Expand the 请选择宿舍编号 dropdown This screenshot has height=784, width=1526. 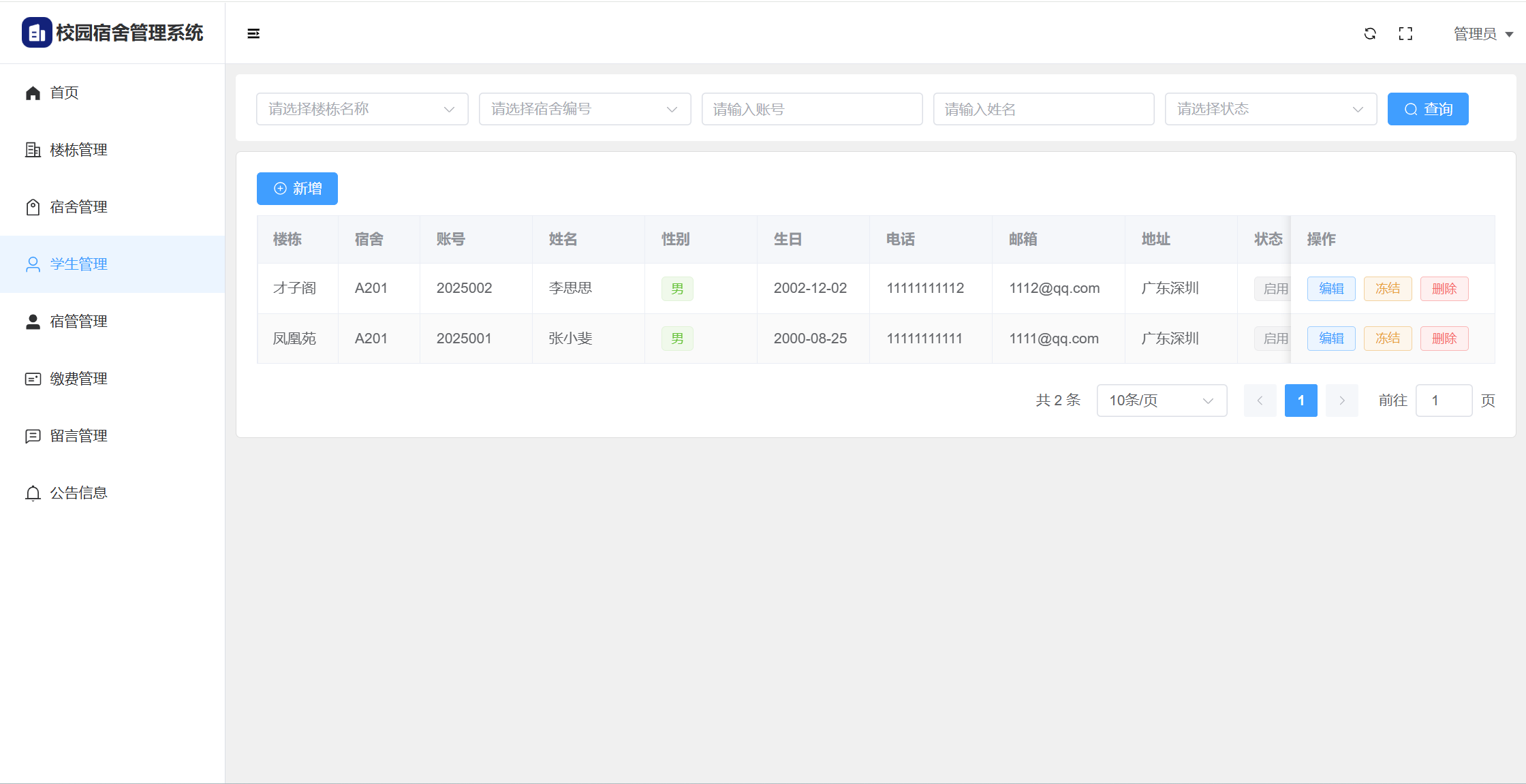click(x=585, y=109)
